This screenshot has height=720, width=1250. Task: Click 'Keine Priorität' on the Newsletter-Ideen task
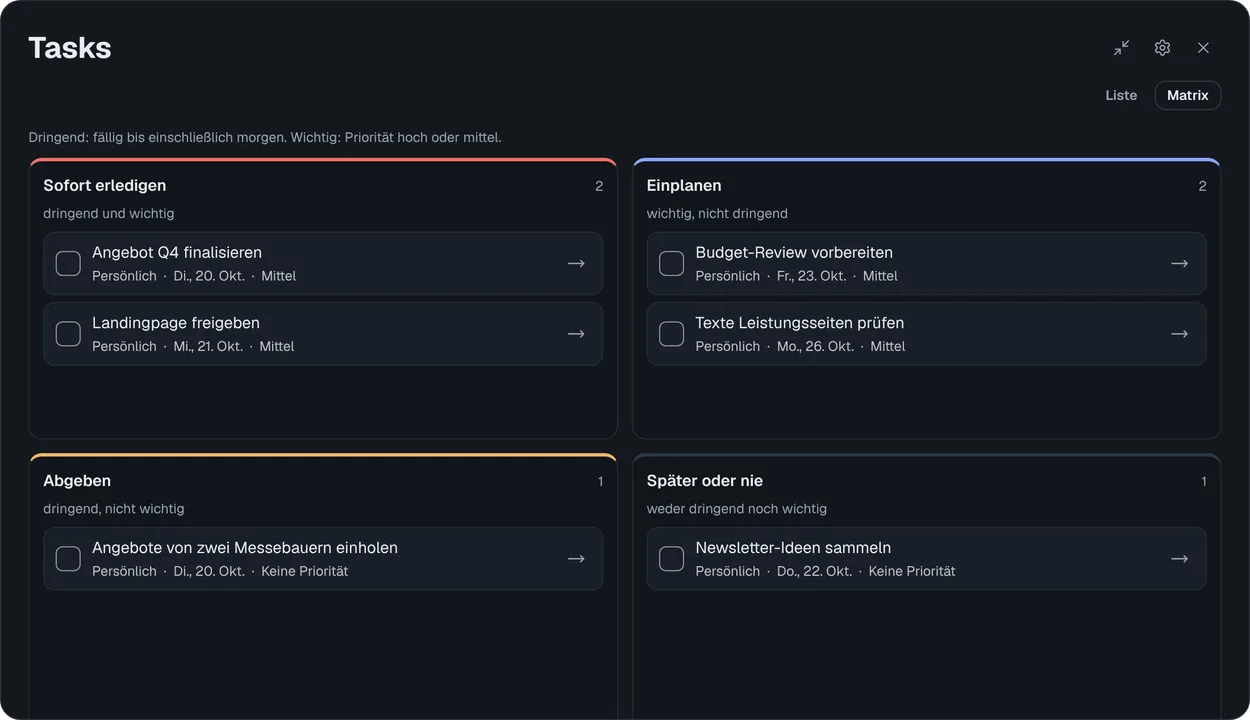point(912,571)
